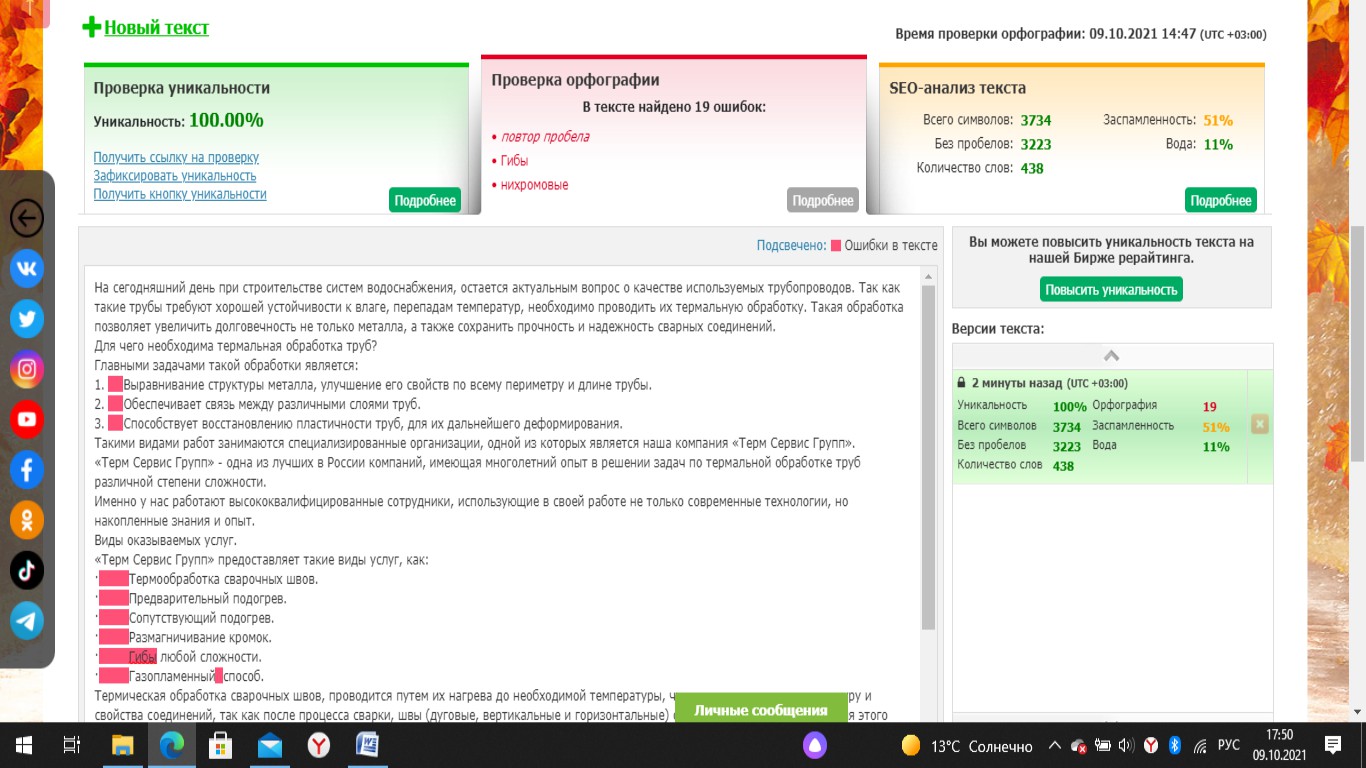Image resolution: width=1366 pixels, height=768 pixels.
Task: Open Task View on the taskbar
Action: coord(72,745)
